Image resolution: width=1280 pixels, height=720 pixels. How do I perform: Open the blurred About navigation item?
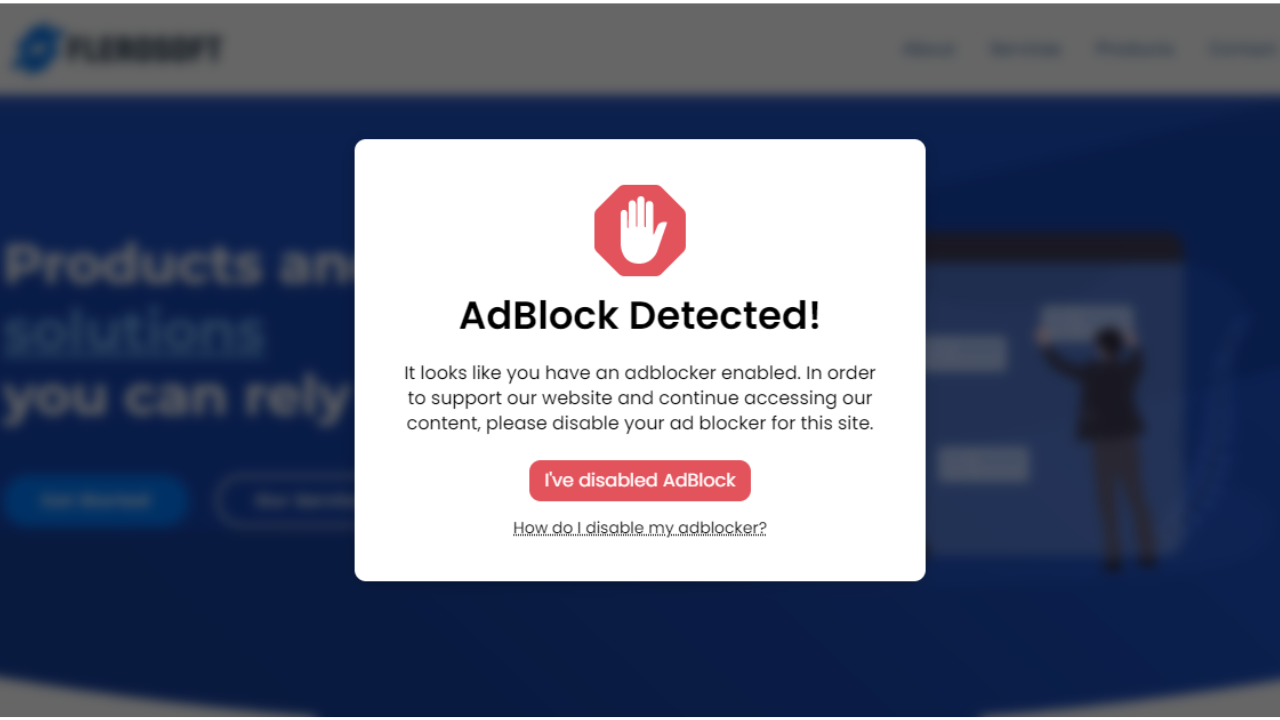tap(929, 49)
